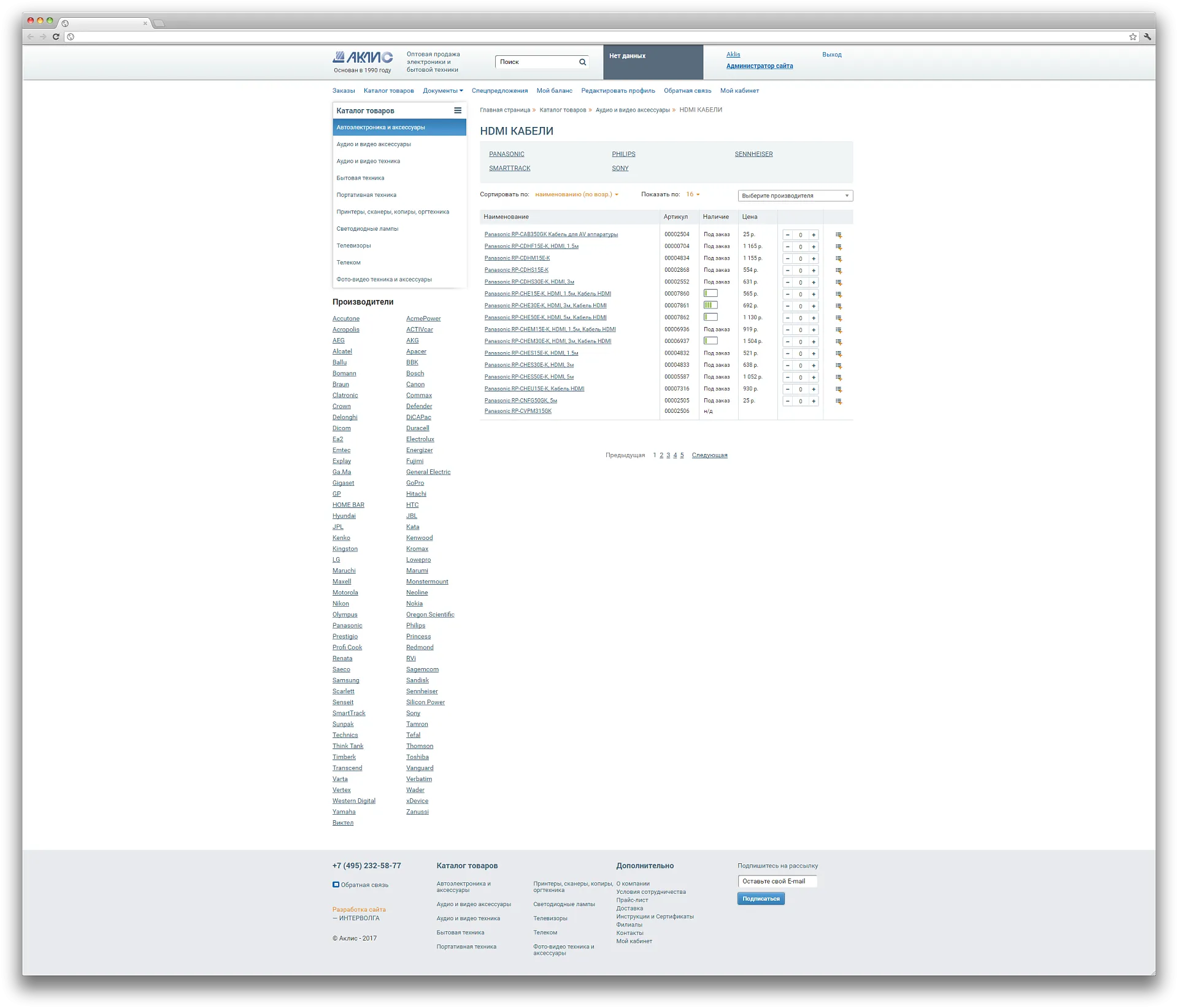Click quantity field for RP-CNFG50GK row
The image size is (1178, 1008).
[x=801, y=401]
